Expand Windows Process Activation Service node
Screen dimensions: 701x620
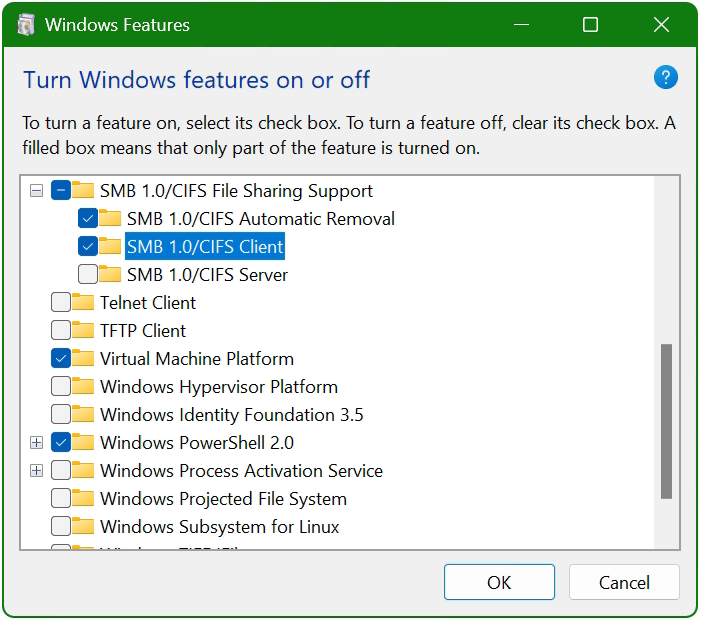tap(36, 471)
